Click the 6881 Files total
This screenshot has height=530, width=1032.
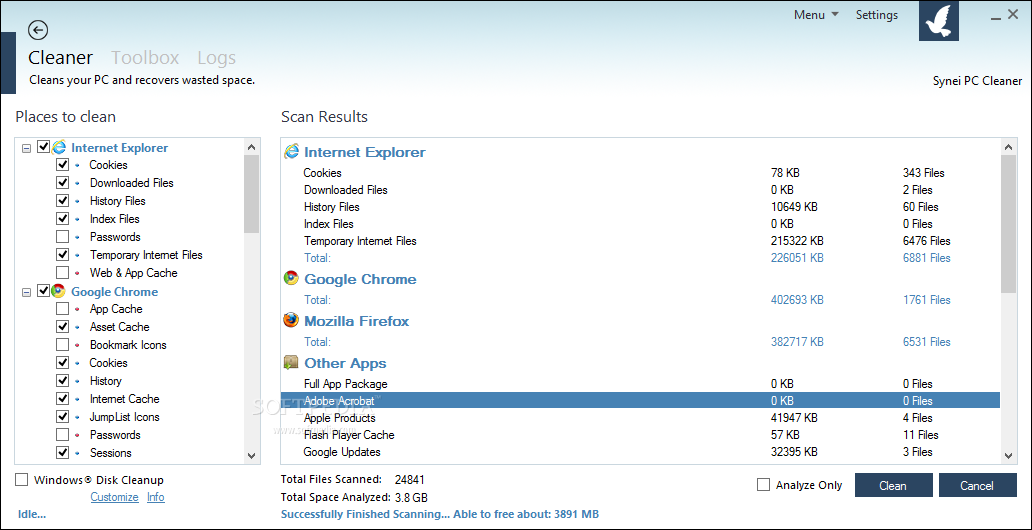(x=927, y=257)
